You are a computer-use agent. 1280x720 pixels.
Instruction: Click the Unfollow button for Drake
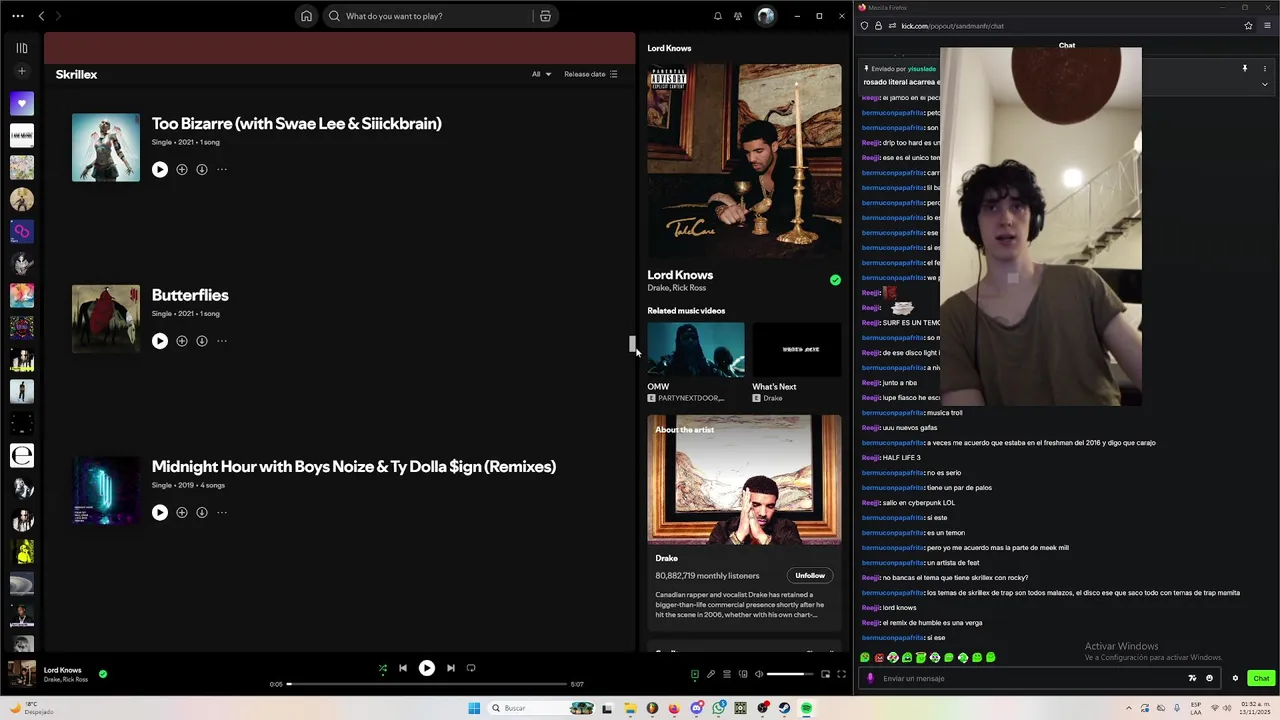810,576
